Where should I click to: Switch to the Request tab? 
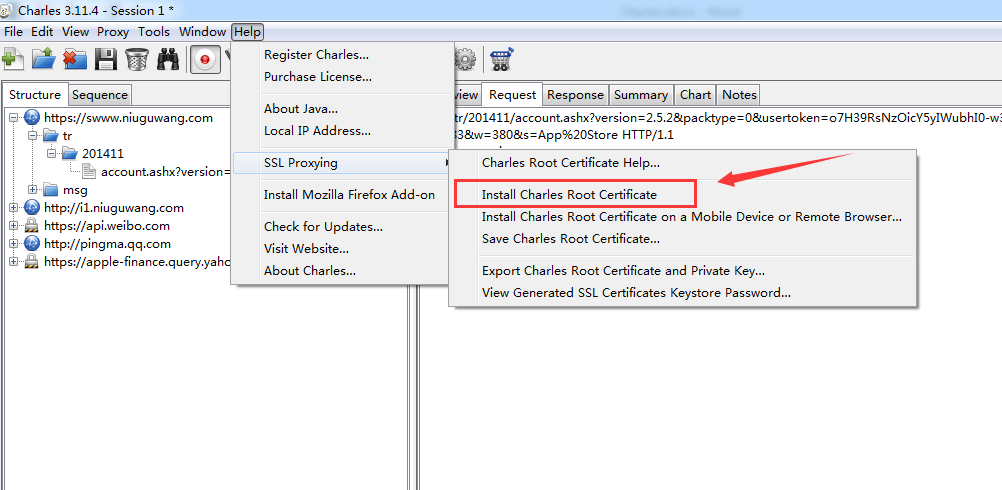pos(513,95)
